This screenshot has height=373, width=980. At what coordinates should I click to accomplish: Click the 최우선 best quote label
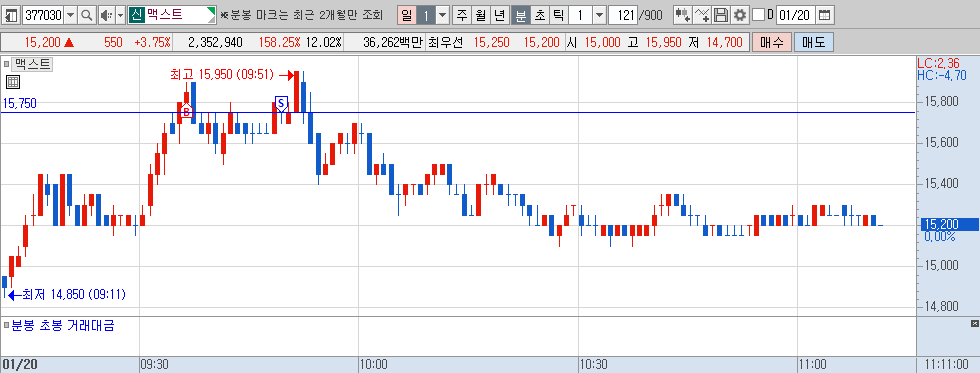446,43
